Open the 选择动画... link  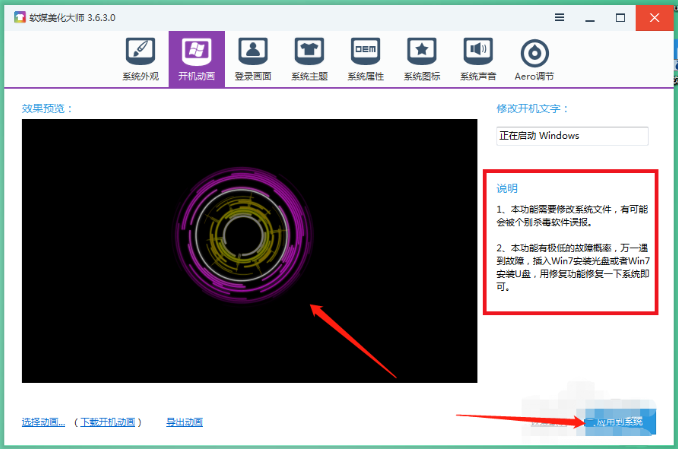[43, 422]
